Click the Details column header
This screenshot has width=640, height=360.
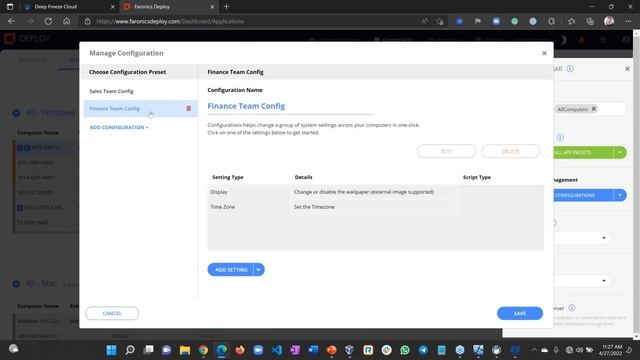coord(303,177)
